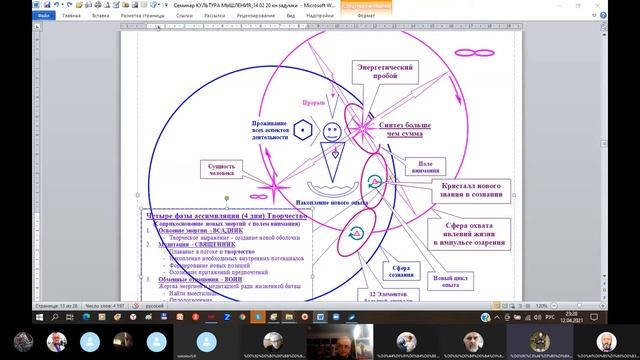Click the vertical scrollbar down arrow
This screenshot has height=360, width=640.
(x=604, y=276)
